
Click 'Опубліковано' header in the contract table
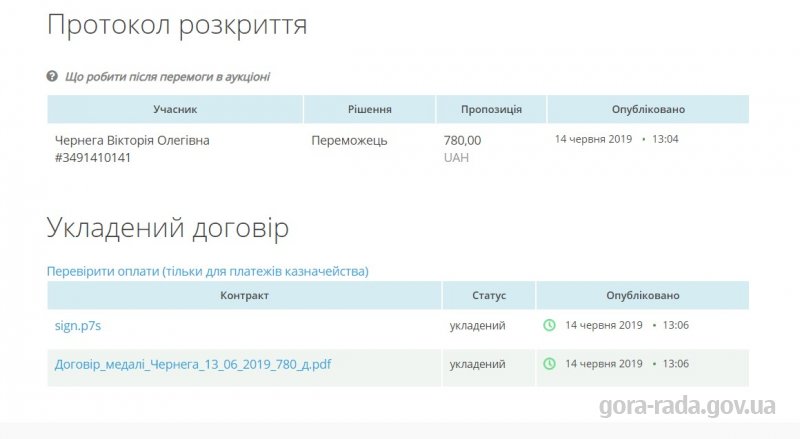(643, 295)
